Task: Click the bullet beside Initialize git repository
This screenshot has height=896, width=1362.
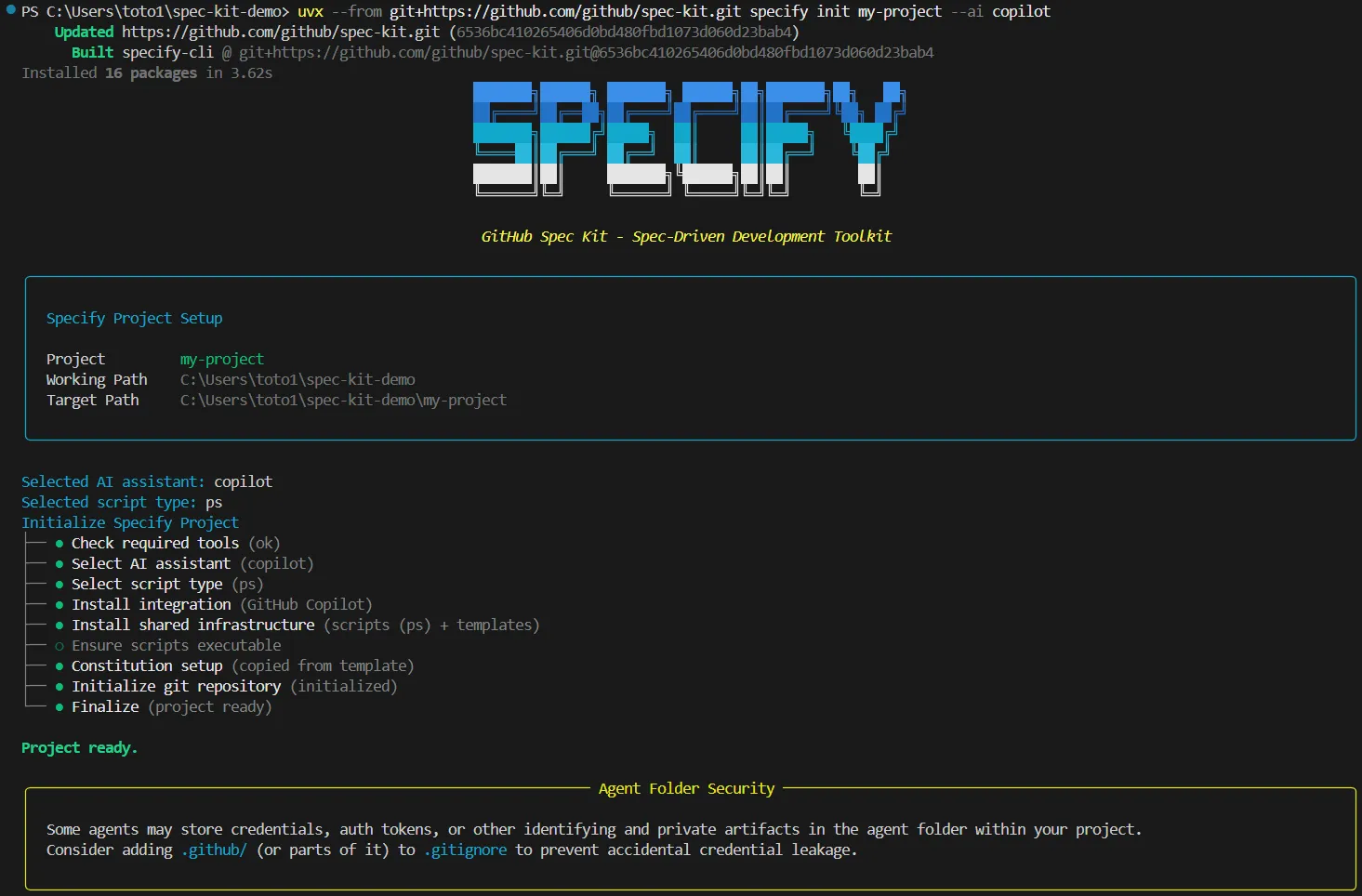Action: point(60,687)
